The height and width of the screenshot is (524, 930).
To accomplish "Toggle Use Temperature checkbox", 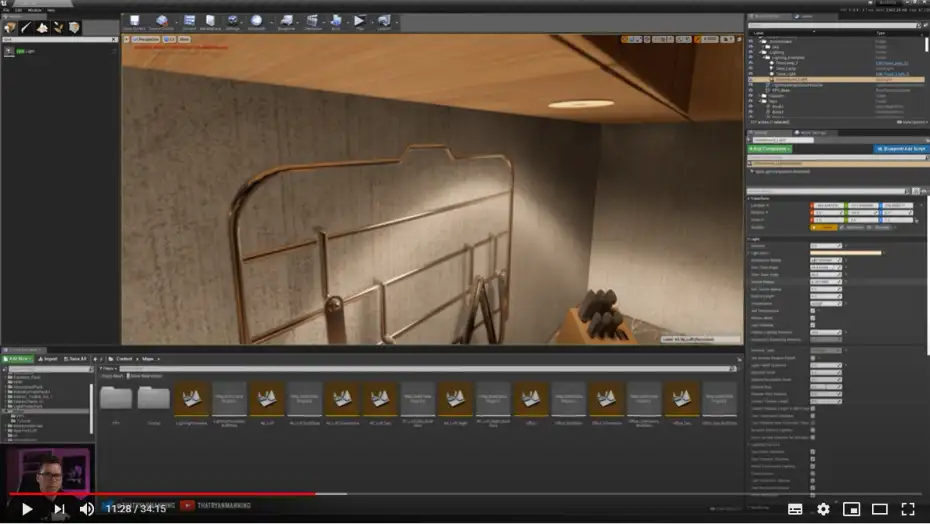I will click(813, 311).
